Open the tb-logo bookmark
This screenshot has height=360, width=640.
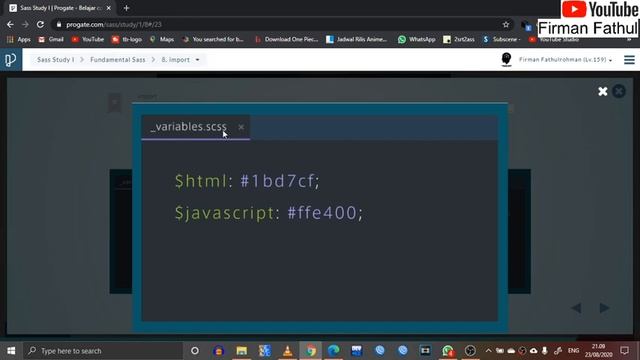(x=127, y=39)
